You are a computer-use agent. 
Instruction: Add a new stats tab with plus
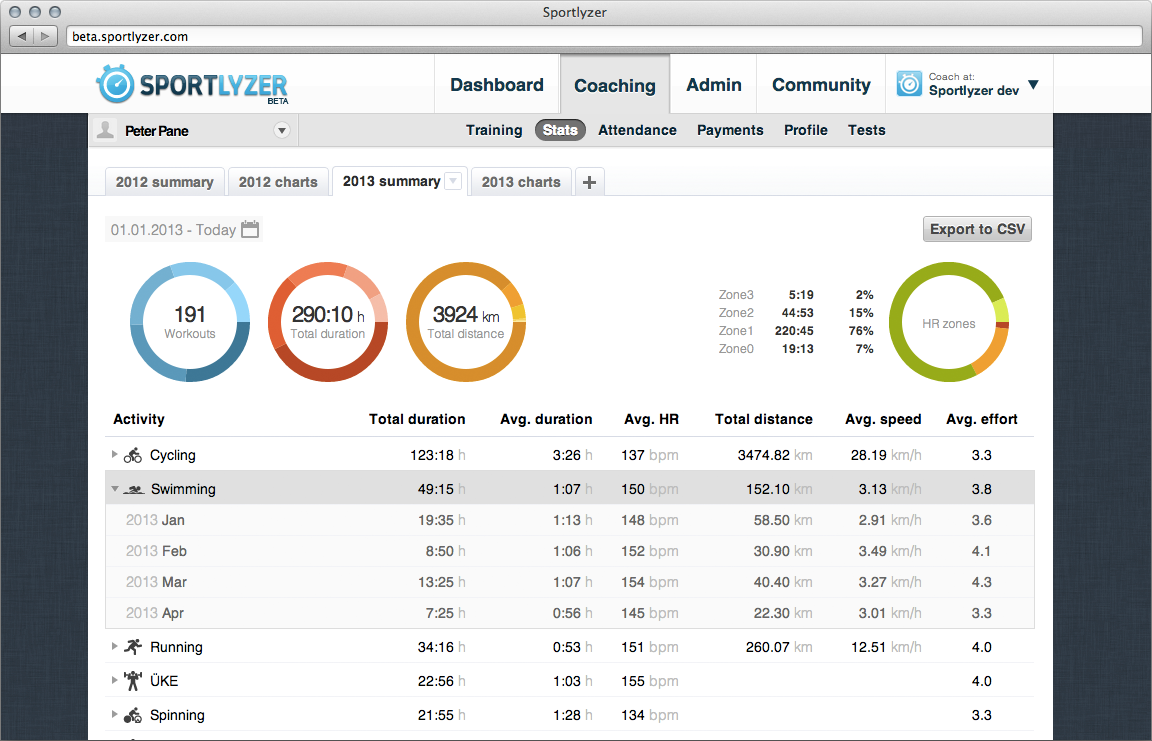(x=589, y=182)
